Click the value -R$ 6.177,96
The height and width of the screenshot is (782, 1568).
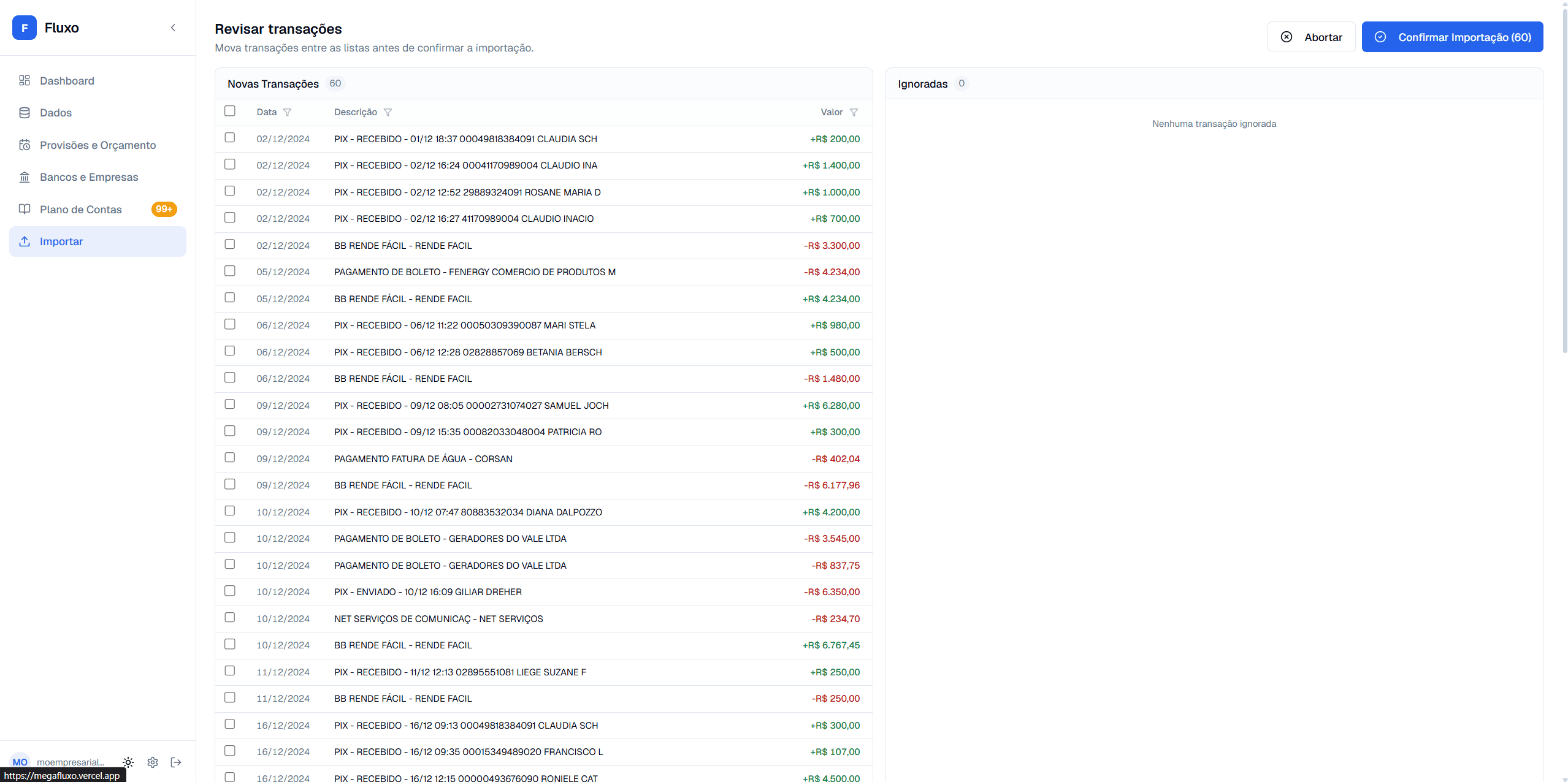pyautogui.click(x=832, y=485)
